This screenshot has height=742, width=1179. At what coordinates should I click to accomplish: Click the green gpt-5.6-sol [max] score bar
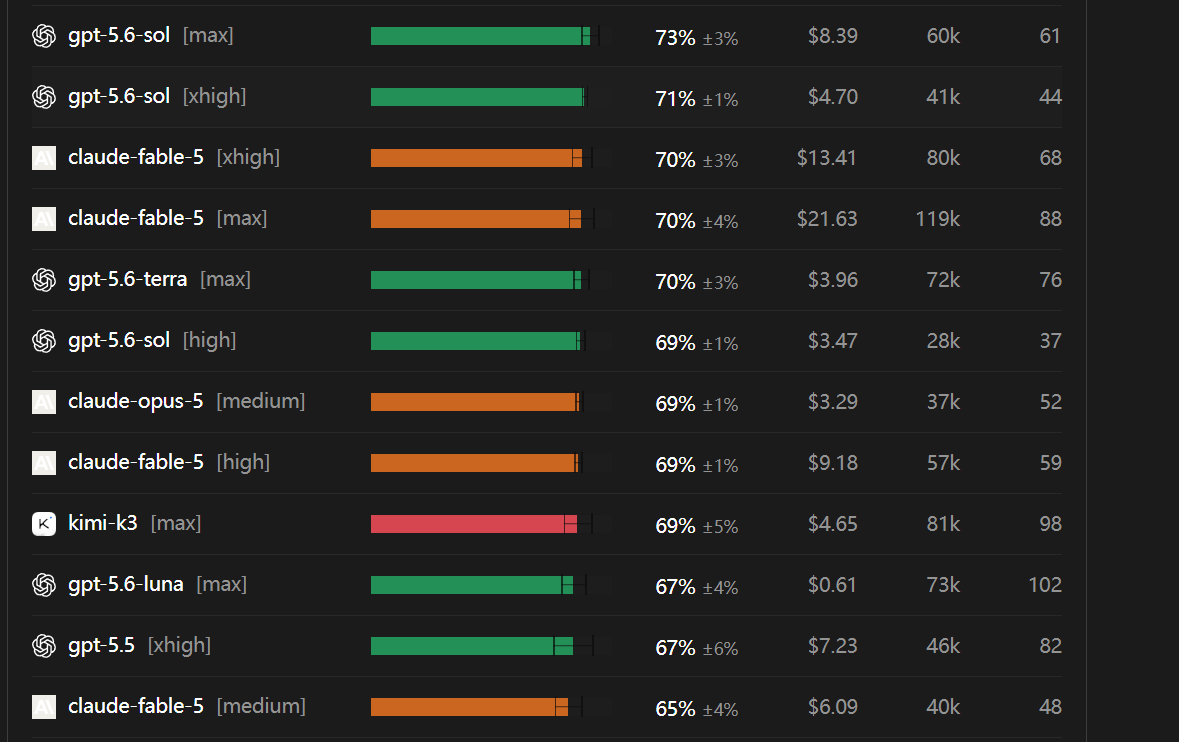[480, 36]
